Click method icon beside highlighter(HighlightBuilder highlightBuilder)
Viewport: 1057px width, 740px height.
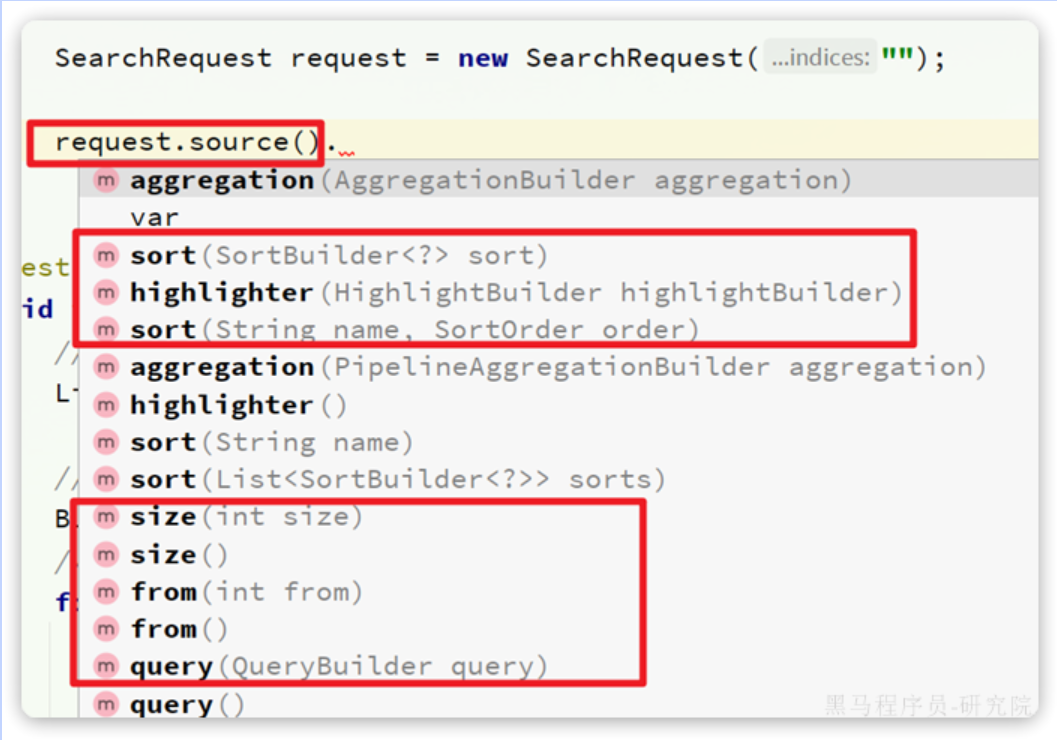(105, 293)
